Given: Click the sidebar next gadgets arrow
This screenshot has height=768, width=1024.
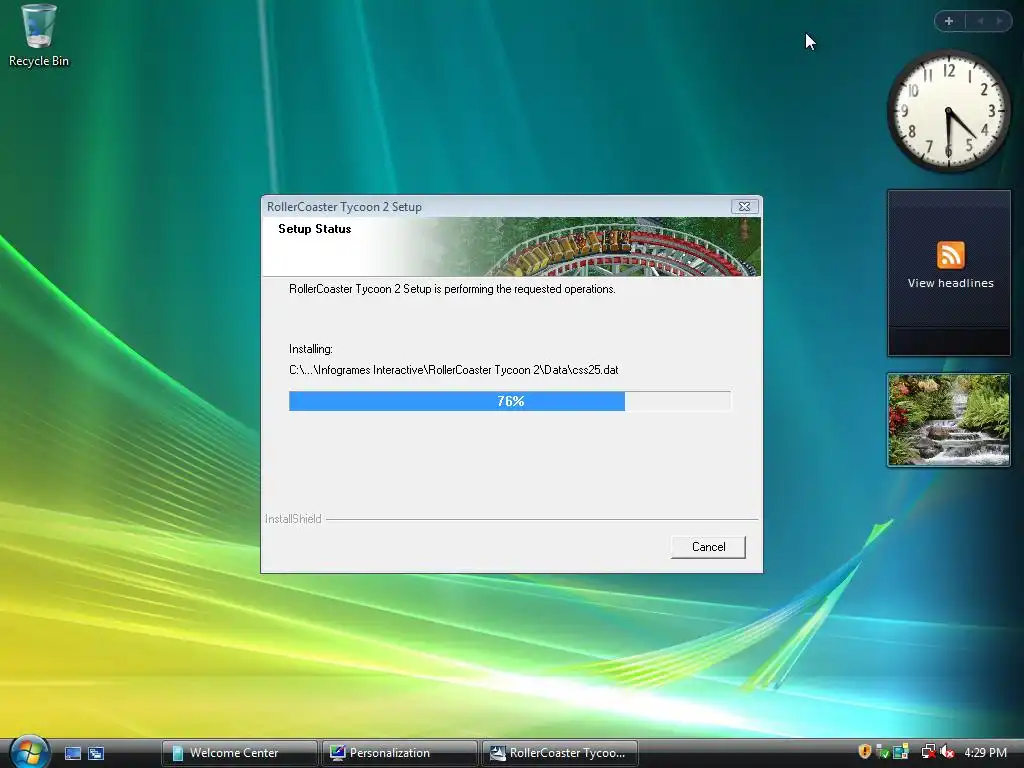Looking at the screenshot, I should pyautogui.click(x=999, y=21).
